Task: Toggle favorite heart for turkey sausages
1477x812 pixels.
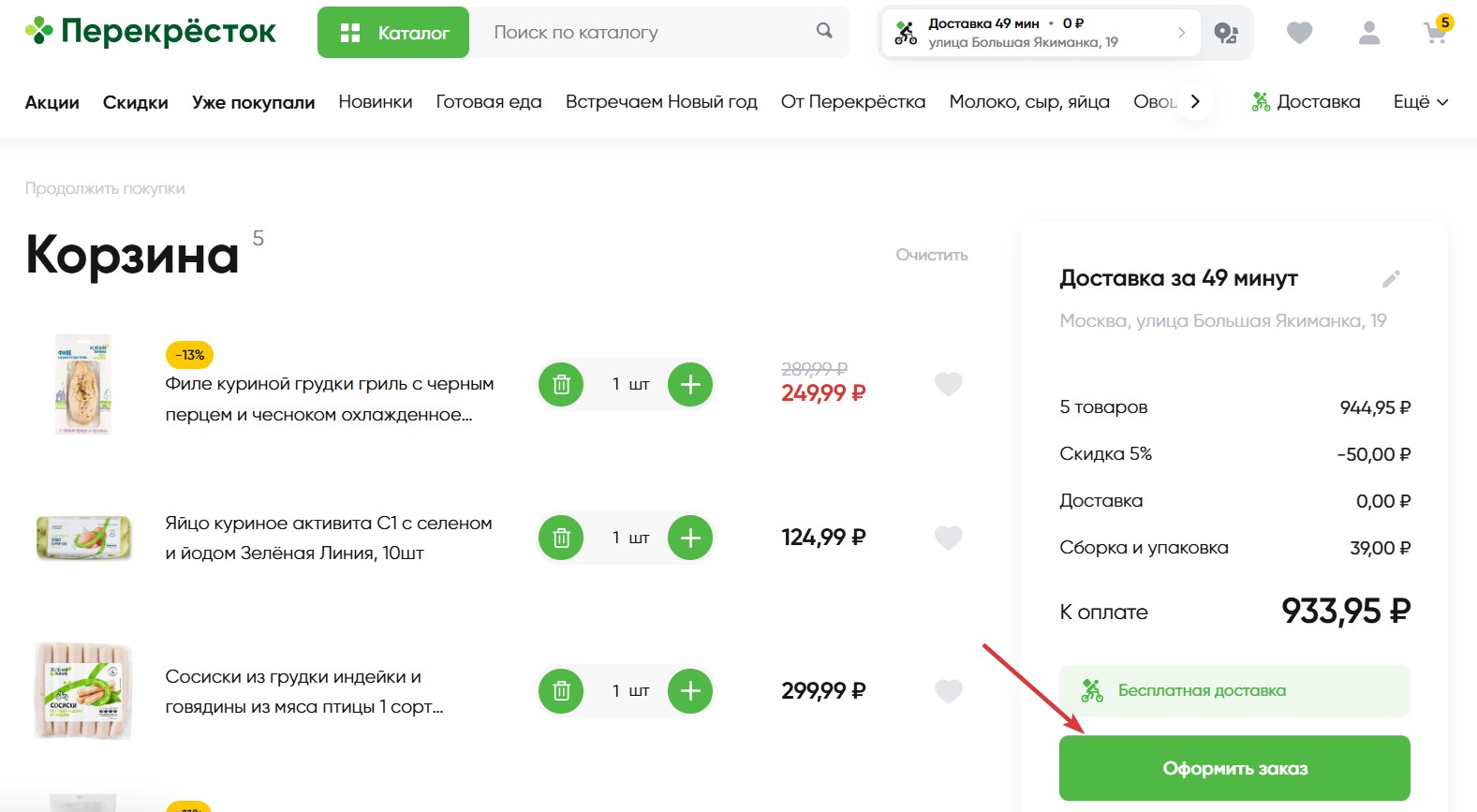Action: pyautogui.click(x=949, y=691)
